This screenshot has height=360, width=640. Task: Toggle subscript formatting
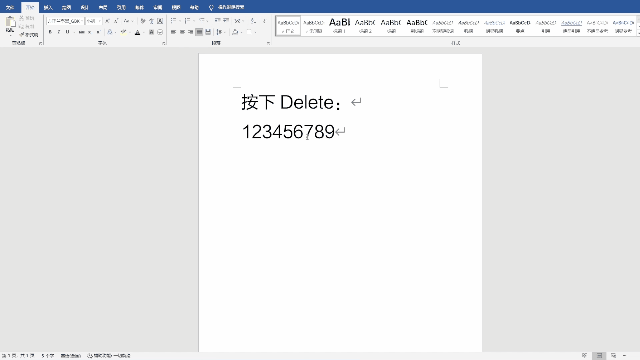point(89,32)
